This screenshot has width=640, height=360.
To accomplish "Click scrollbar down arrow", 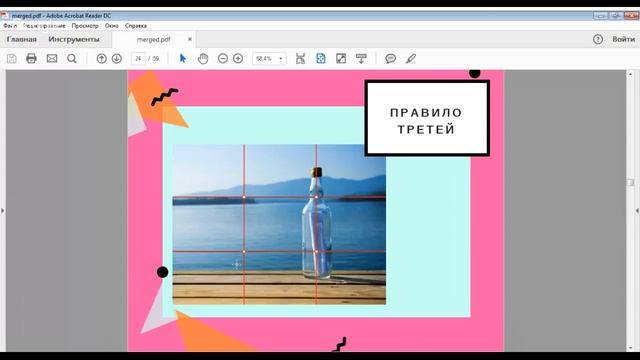I will coord(630,348).
